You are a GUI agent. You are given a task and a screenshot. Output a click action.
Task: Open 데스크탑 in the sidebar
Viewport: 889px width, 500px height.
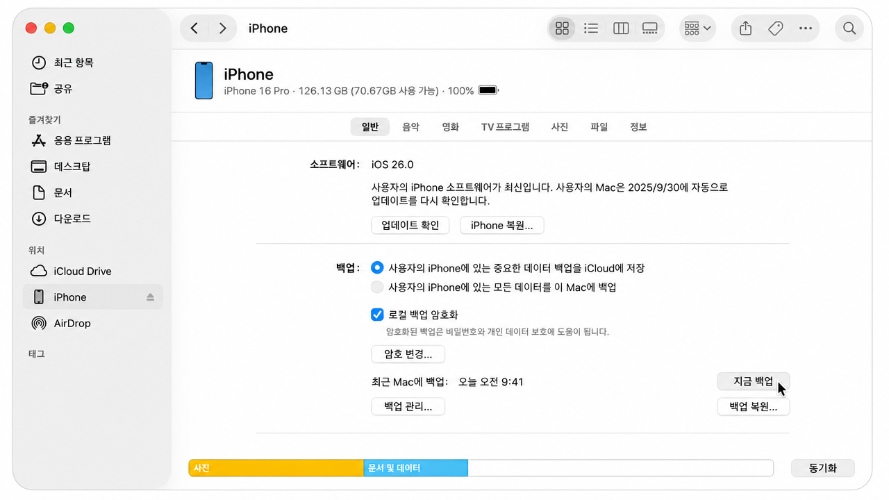point(93,167)
